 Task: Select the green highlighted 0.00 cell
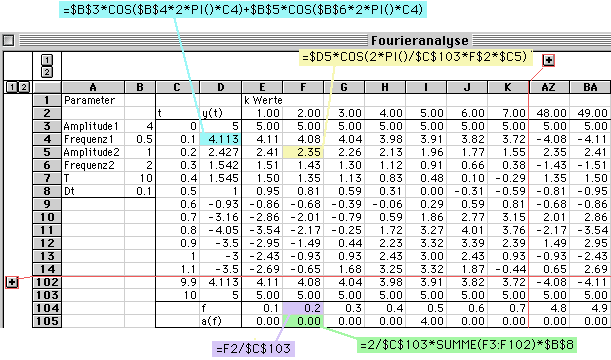click(303, 321)
